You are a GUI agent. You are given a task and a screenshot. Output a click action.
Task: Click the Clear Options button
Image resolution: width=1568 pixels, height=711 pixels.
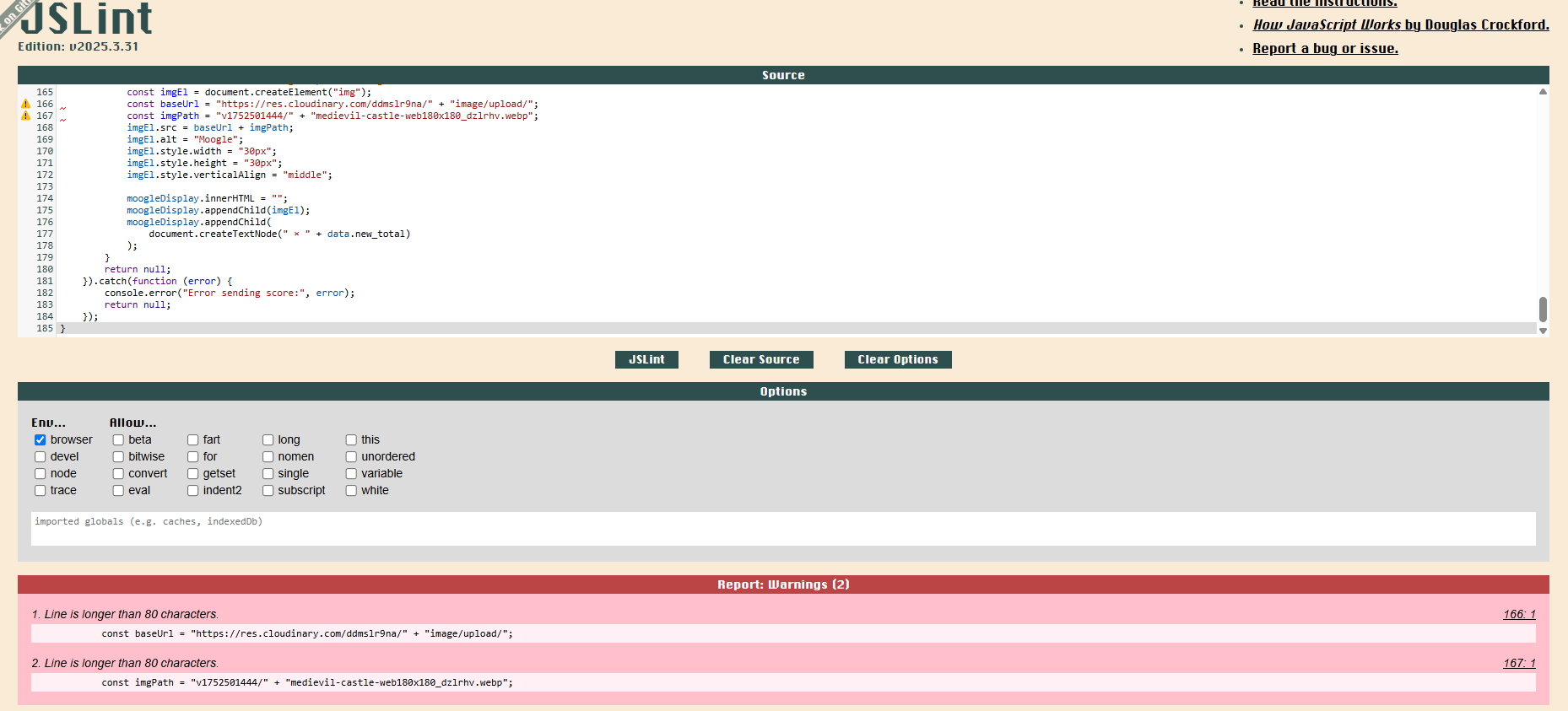coord(898,359)
